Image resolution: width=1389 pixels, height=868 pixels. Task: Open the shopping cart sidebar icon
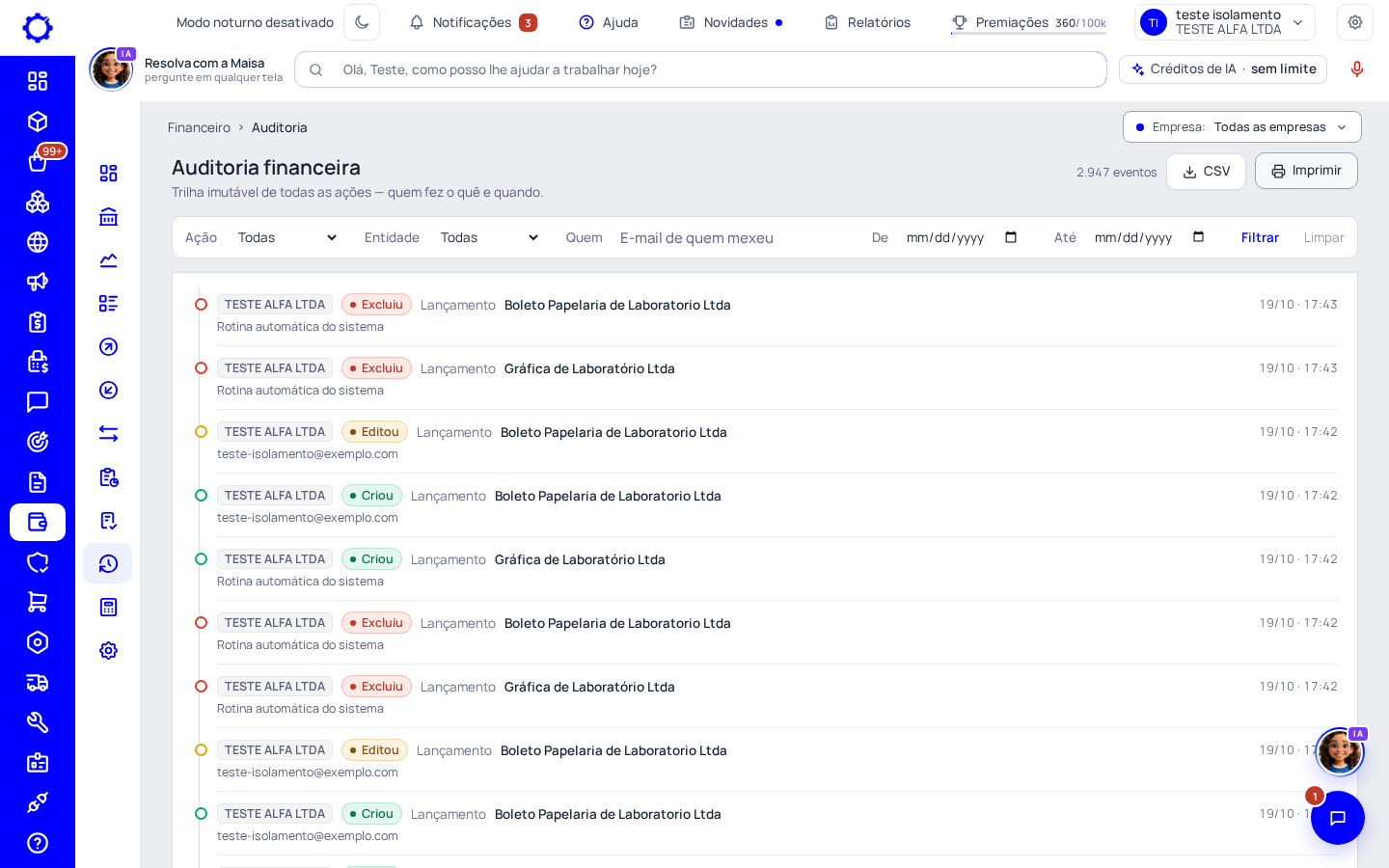click(x=38, y=602)
